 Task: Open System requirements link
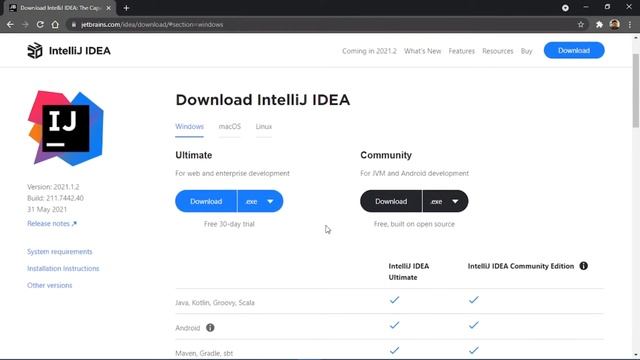click(60, 251)
